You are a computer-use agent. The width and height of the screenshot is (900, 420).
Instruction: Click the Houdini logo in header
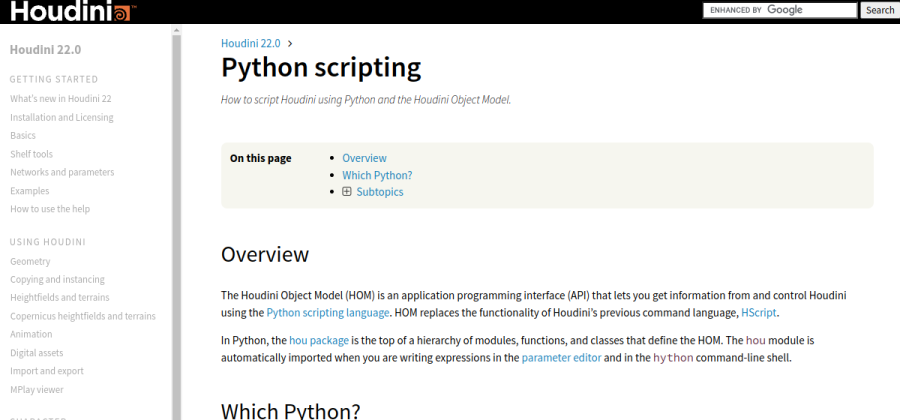click(x=73, y=11)
